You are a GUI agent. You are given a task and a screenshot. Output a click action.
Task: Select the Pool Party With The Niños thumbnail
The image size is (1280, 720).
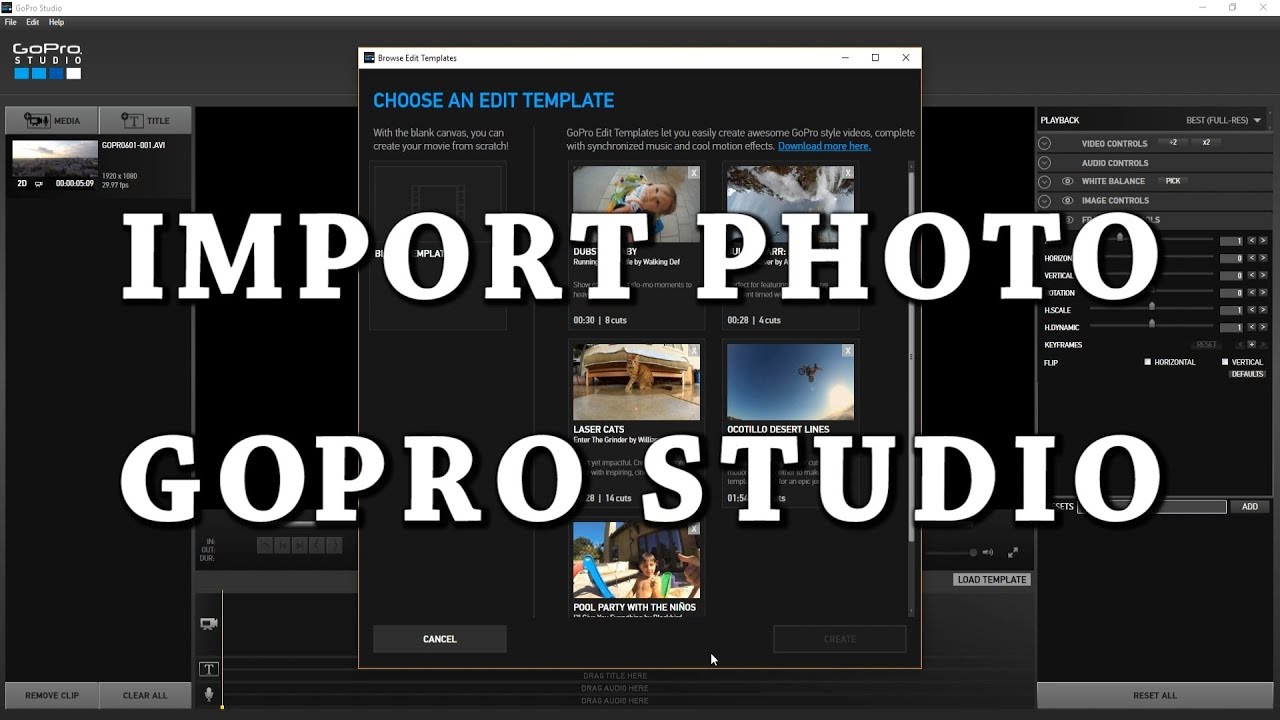636,560
